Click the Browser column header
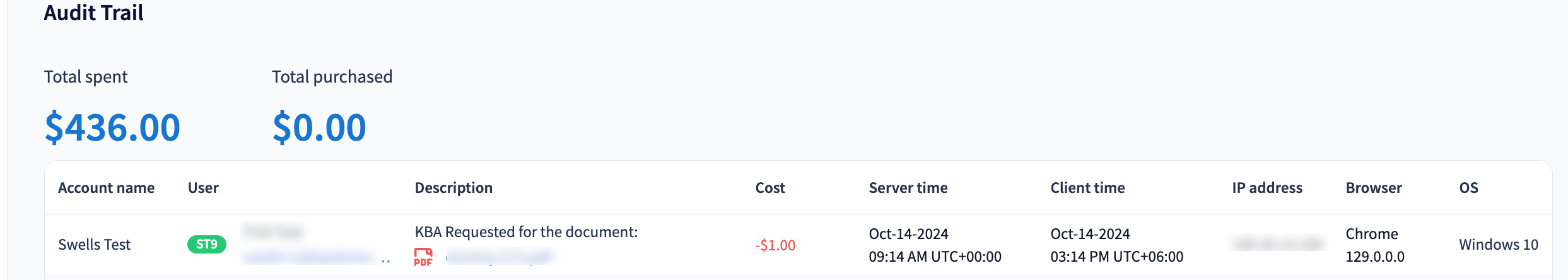This screenshot has width=1568, height=280. 1374,188
